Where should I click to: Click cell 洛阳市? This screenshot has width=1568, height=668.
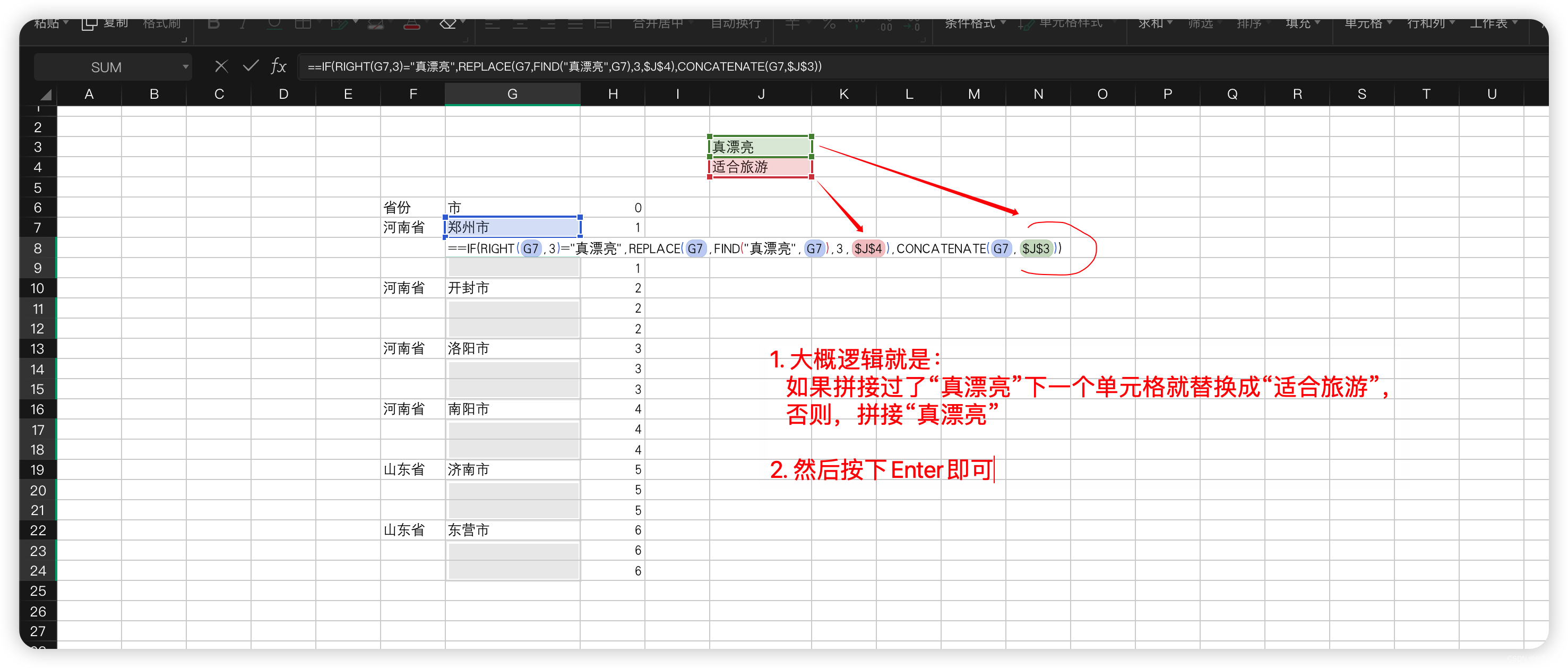pos(512,348)
